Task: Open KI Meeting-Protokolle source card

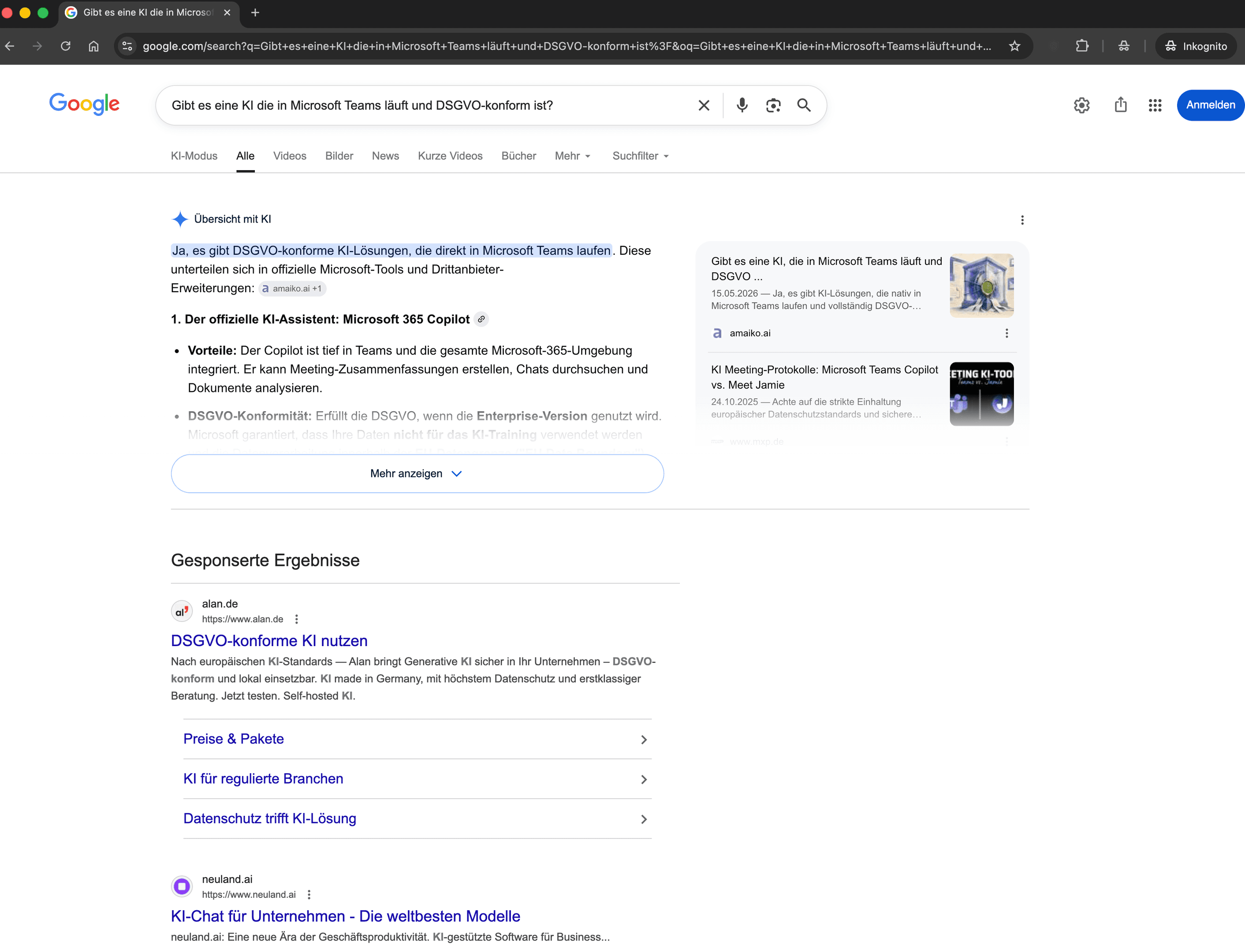Action: pos(824,377)
